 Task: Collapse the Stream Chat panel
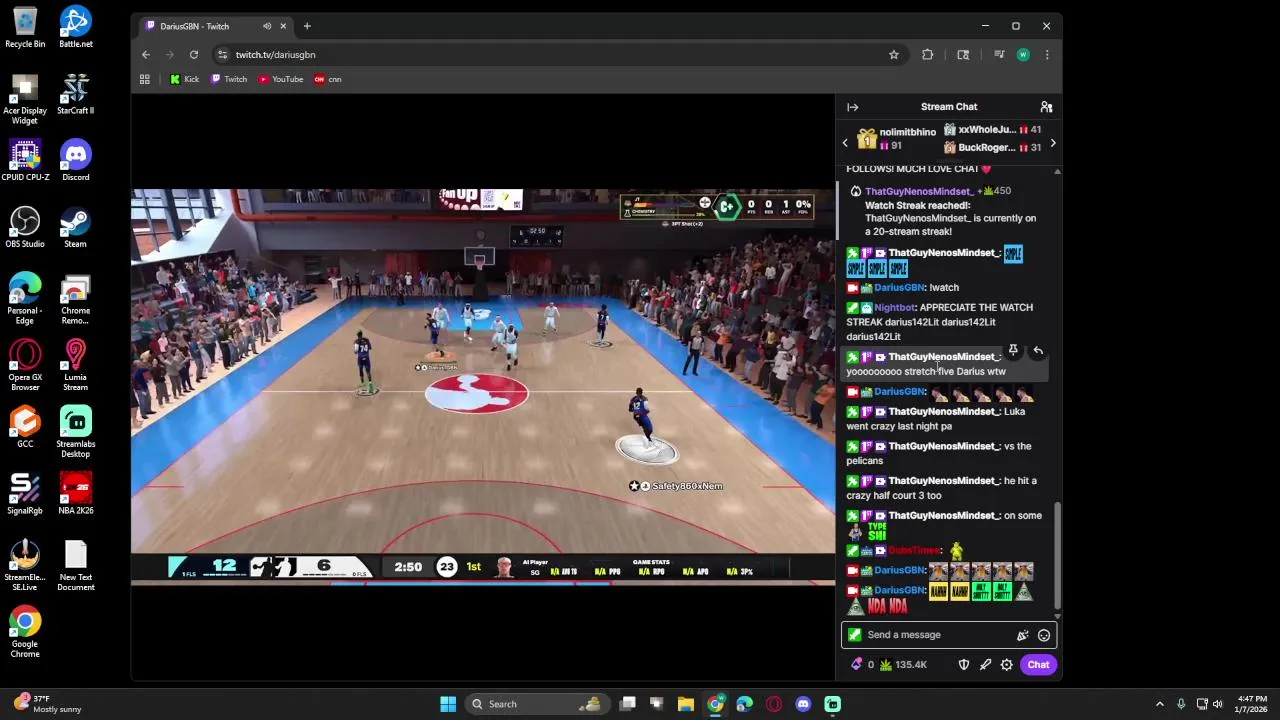point(853,107)
